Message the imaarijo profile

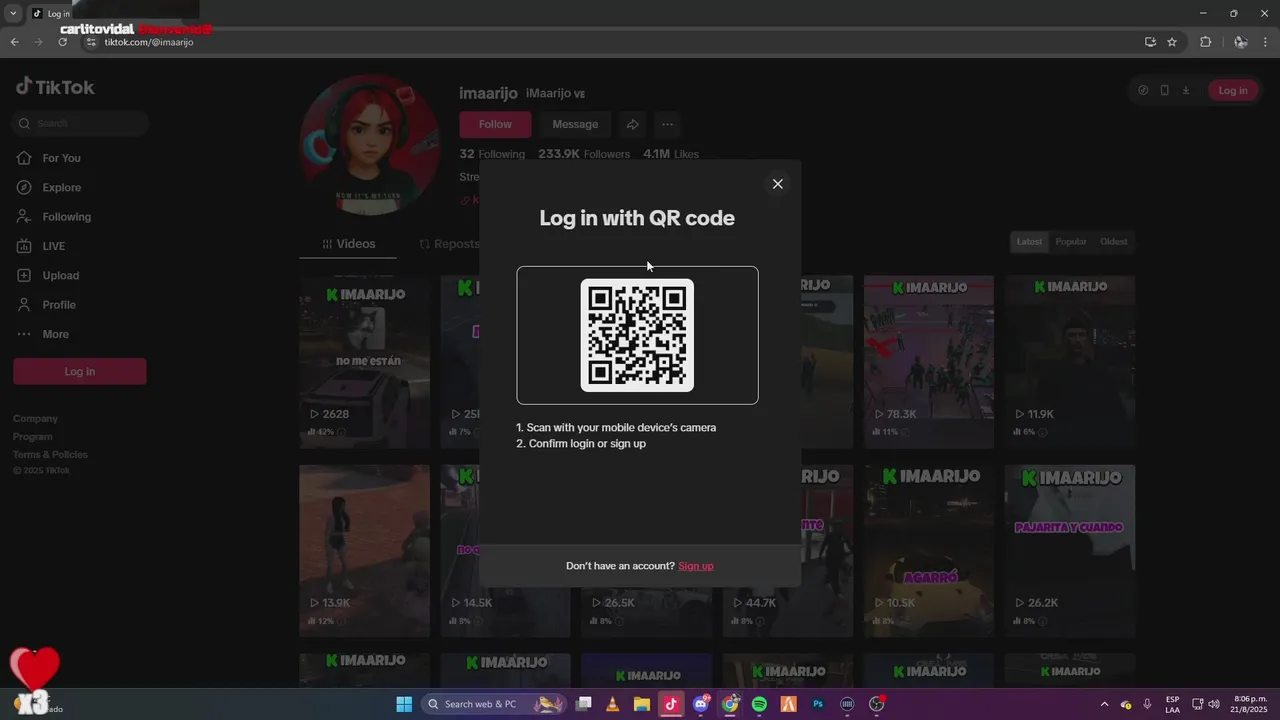coord(575,124)
